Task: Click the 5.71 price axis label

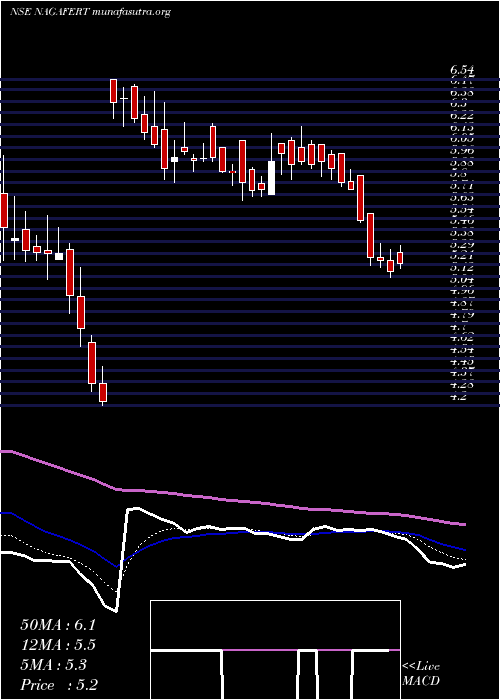Action: 462,186
